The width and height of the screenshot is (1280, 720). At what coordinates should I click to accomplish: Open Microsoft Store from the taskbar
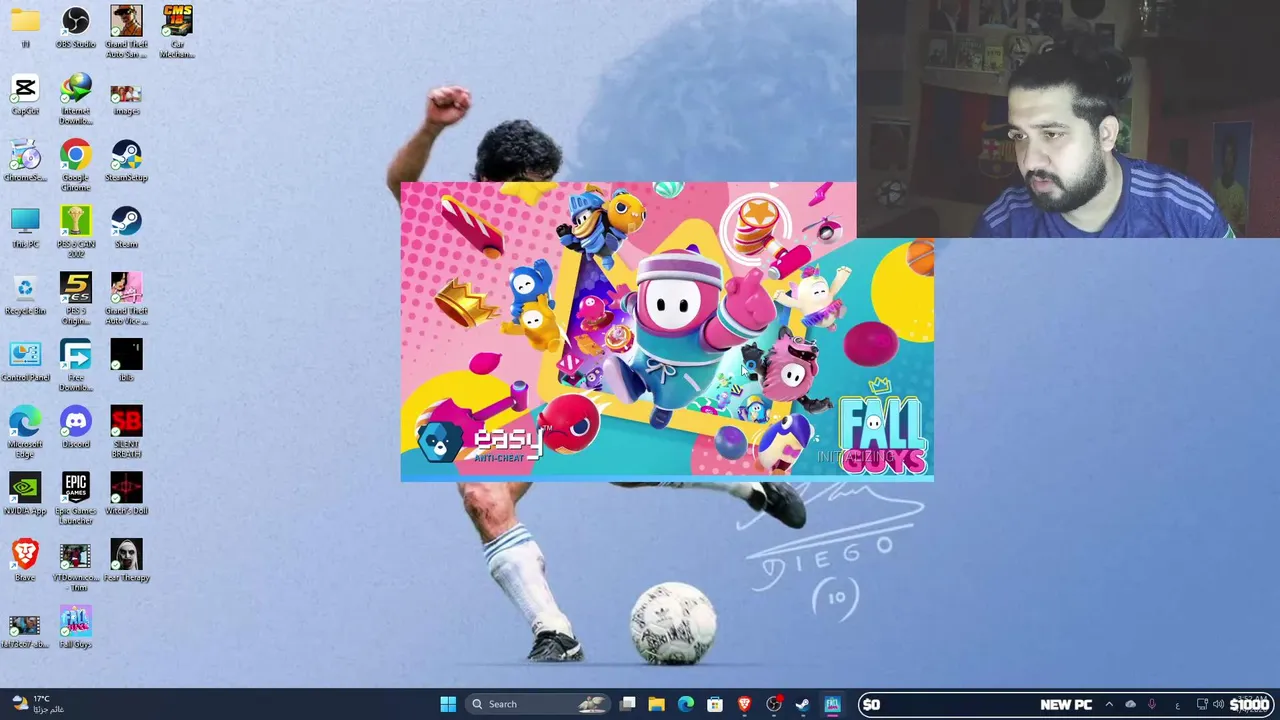point(715,704)
